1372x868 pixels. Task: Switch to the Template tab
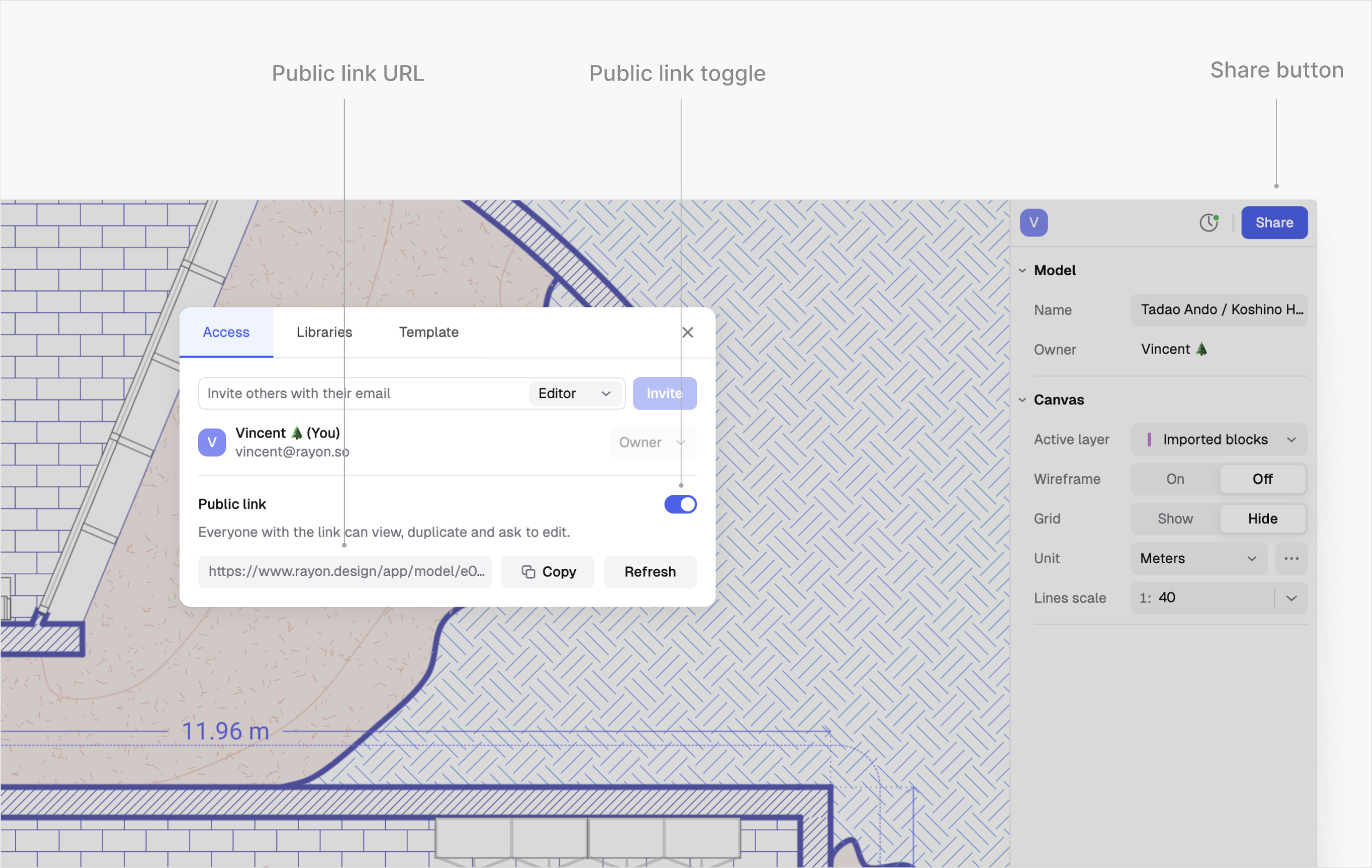(429, 332)
